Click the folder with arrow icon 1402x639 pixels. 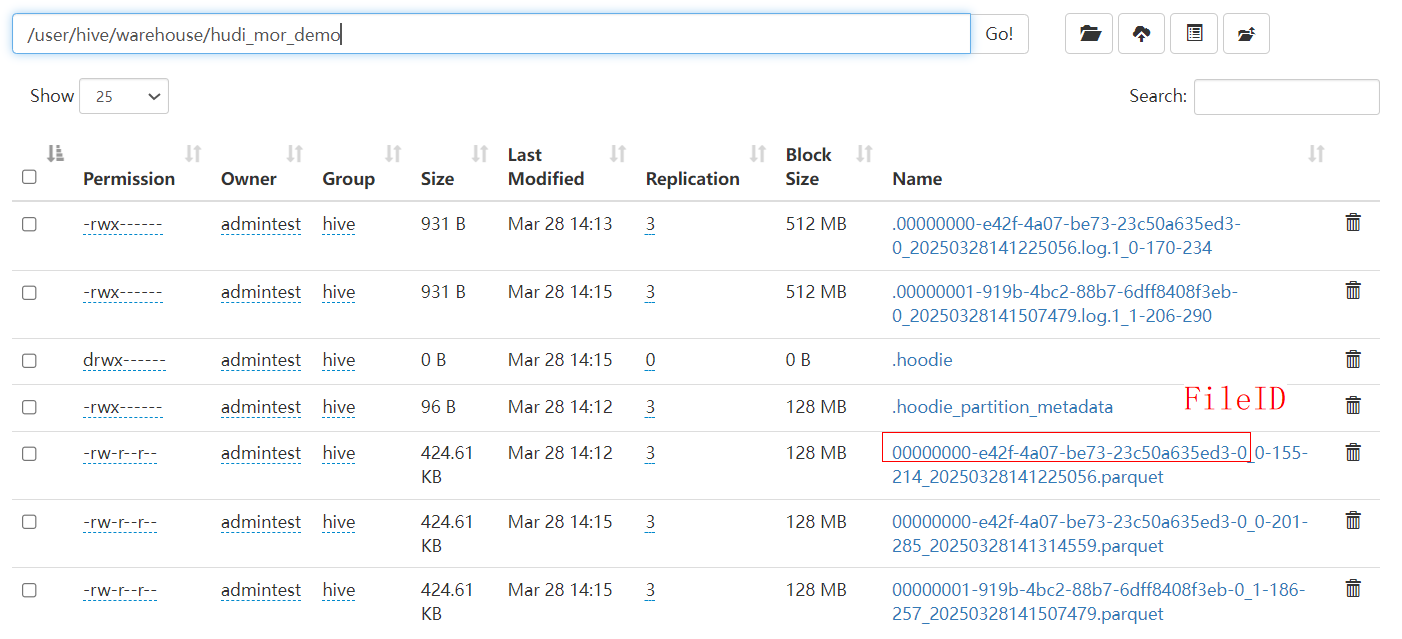point(1245,34)
